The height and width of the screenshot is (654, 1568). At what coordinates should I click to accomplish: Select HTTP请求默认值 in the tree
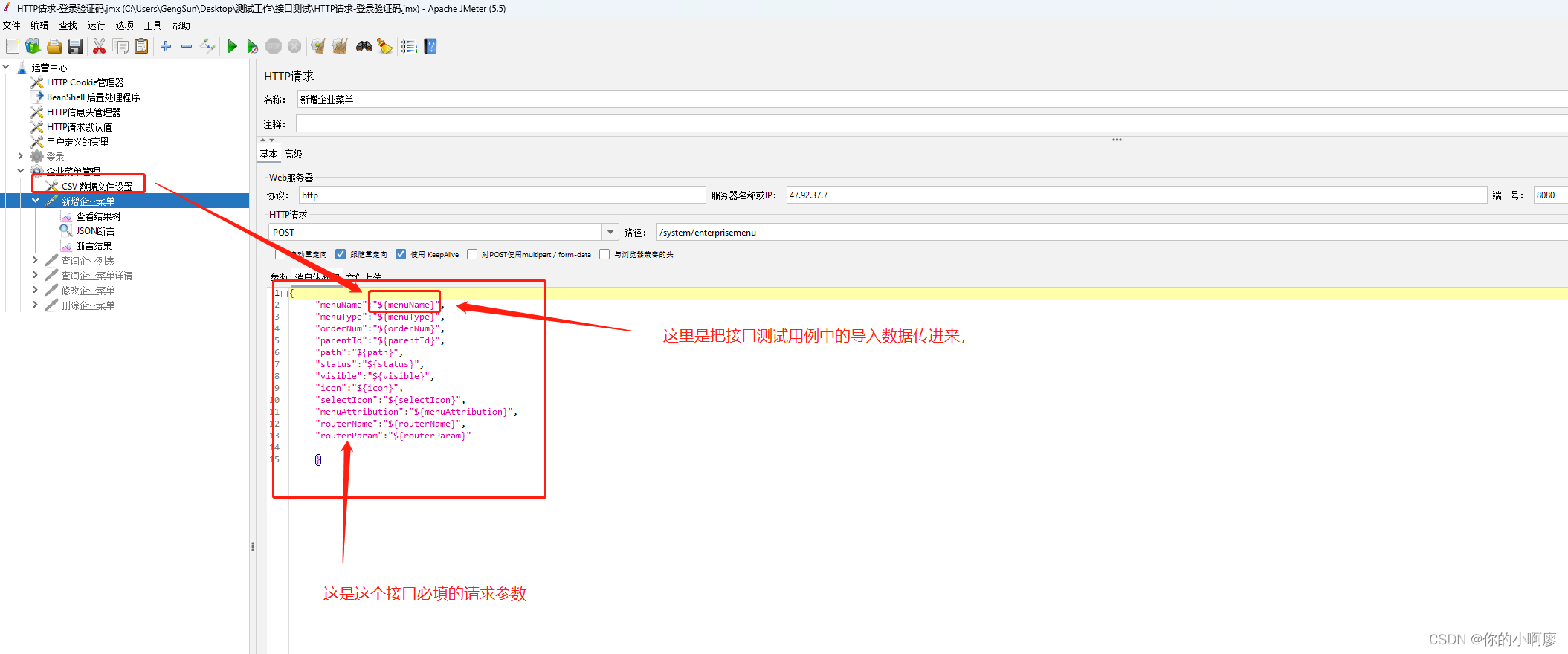(80, 127)
